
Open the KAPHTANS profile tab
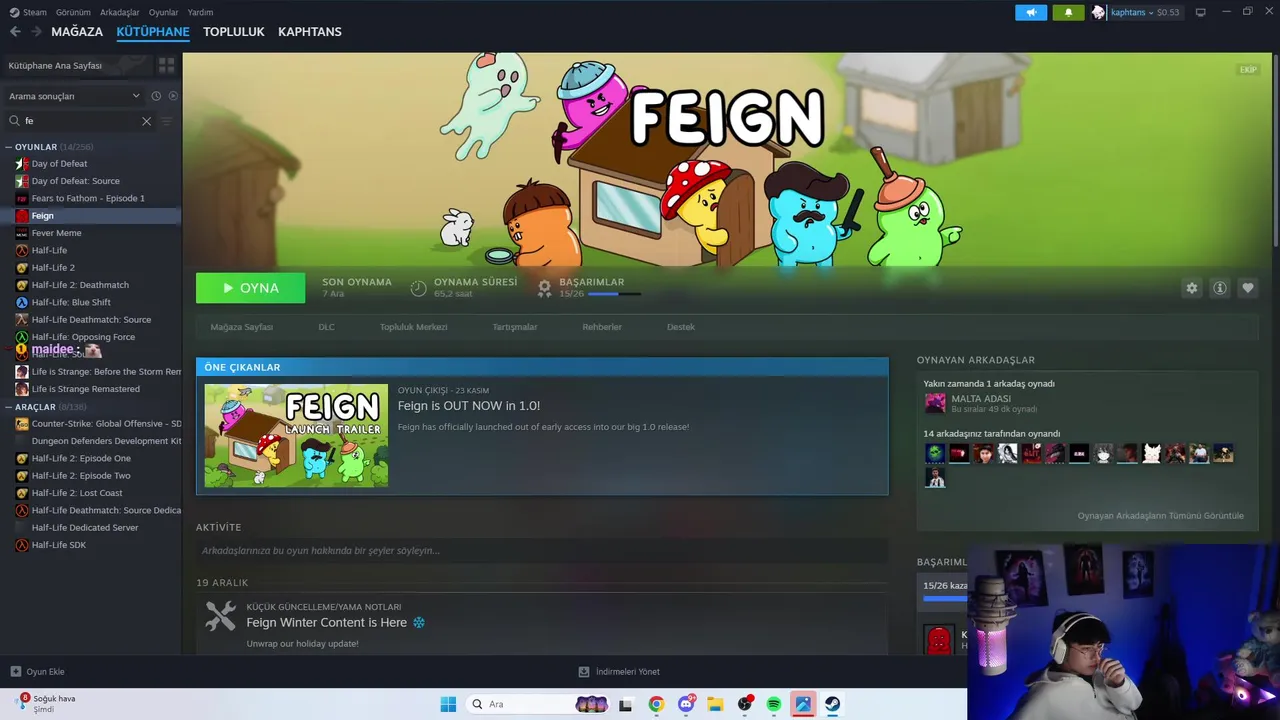click(x=310, y=32)
